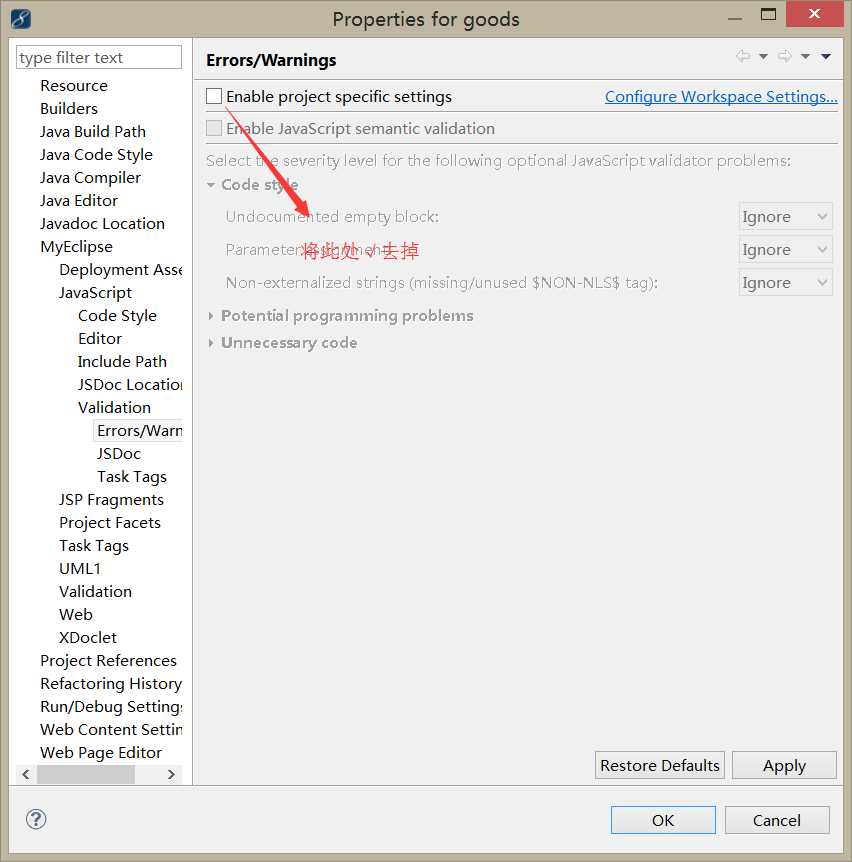Select Editor under JavaScript
Screen dimensions: 852x862
[100, 339]
